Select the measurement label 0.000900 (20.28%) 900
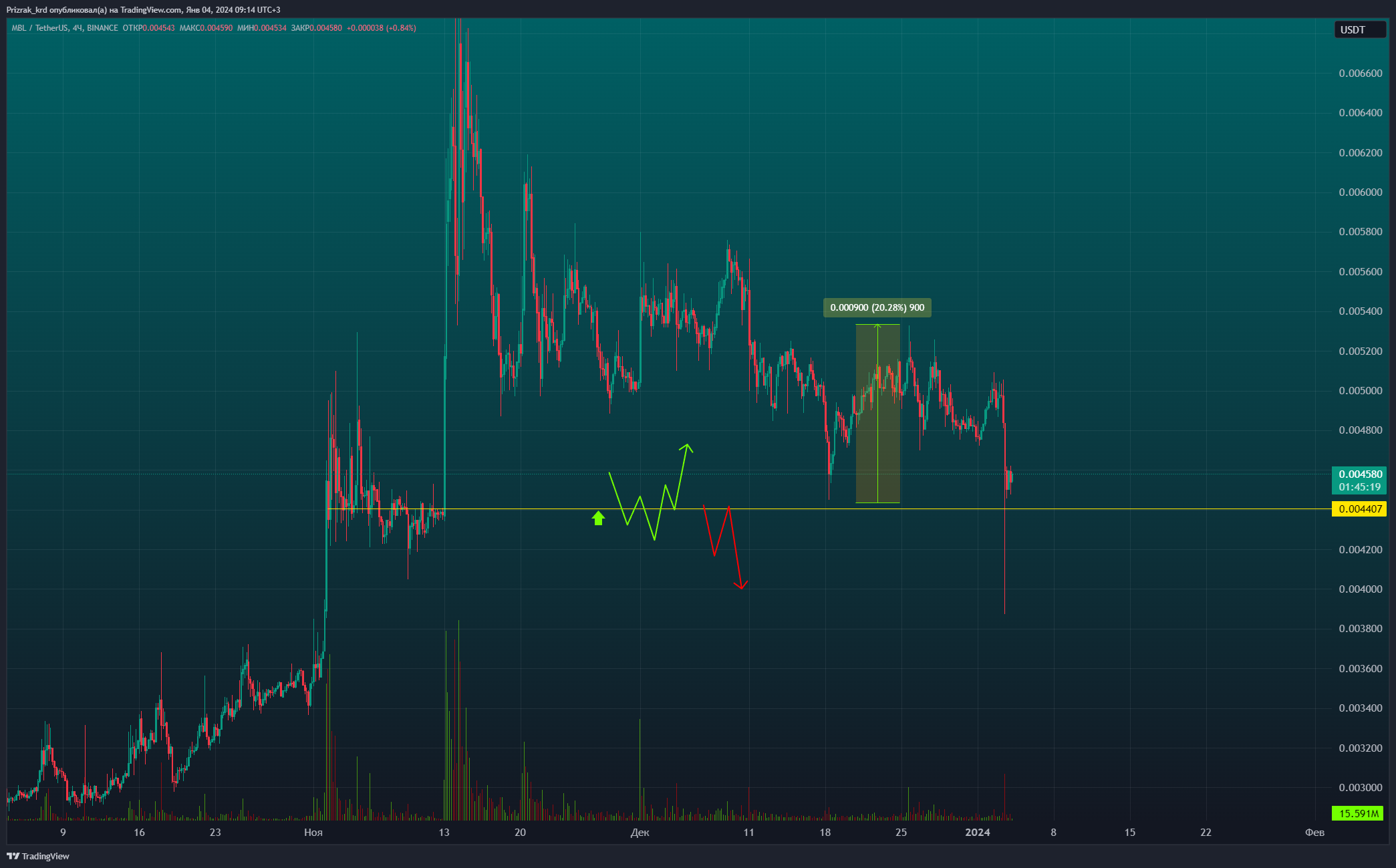This screenshot has height=868, width=1396. pos(877,307)
